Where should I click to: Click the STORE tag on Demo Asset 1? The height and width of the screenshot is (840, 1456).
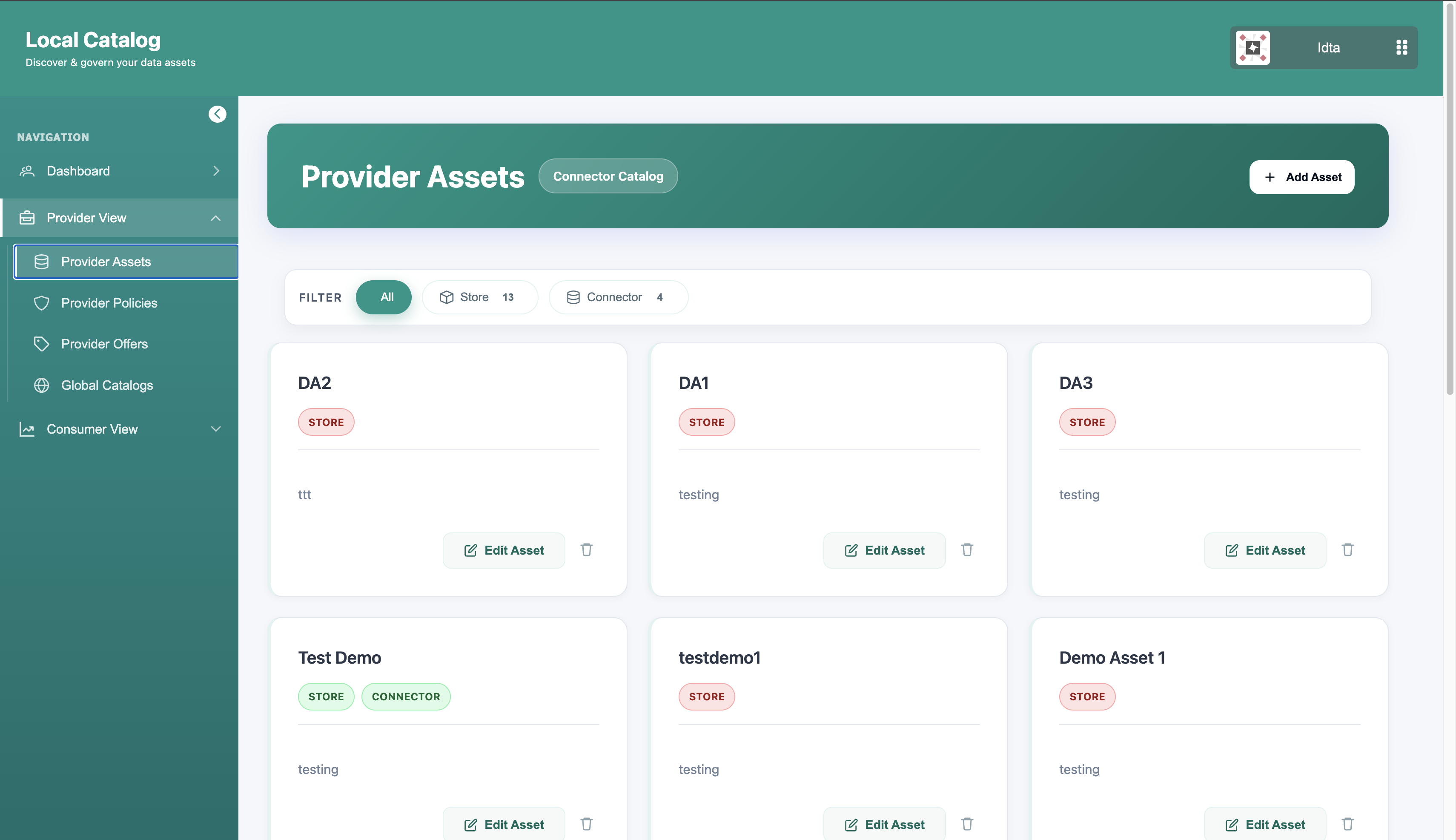1087,696
